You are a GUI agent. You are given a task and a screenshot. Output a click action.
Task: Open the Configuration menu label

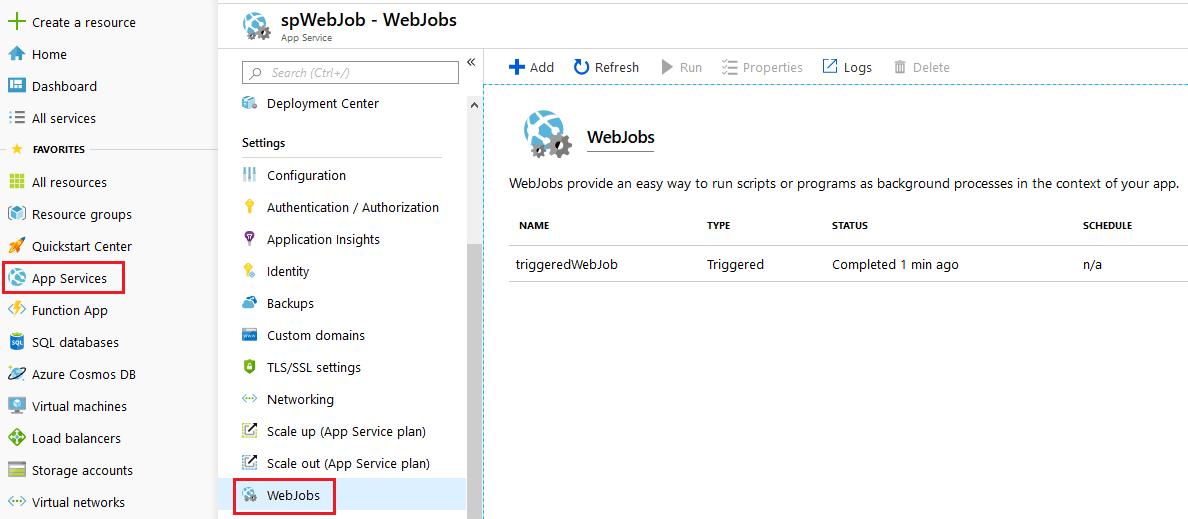[x=307, y=175]
